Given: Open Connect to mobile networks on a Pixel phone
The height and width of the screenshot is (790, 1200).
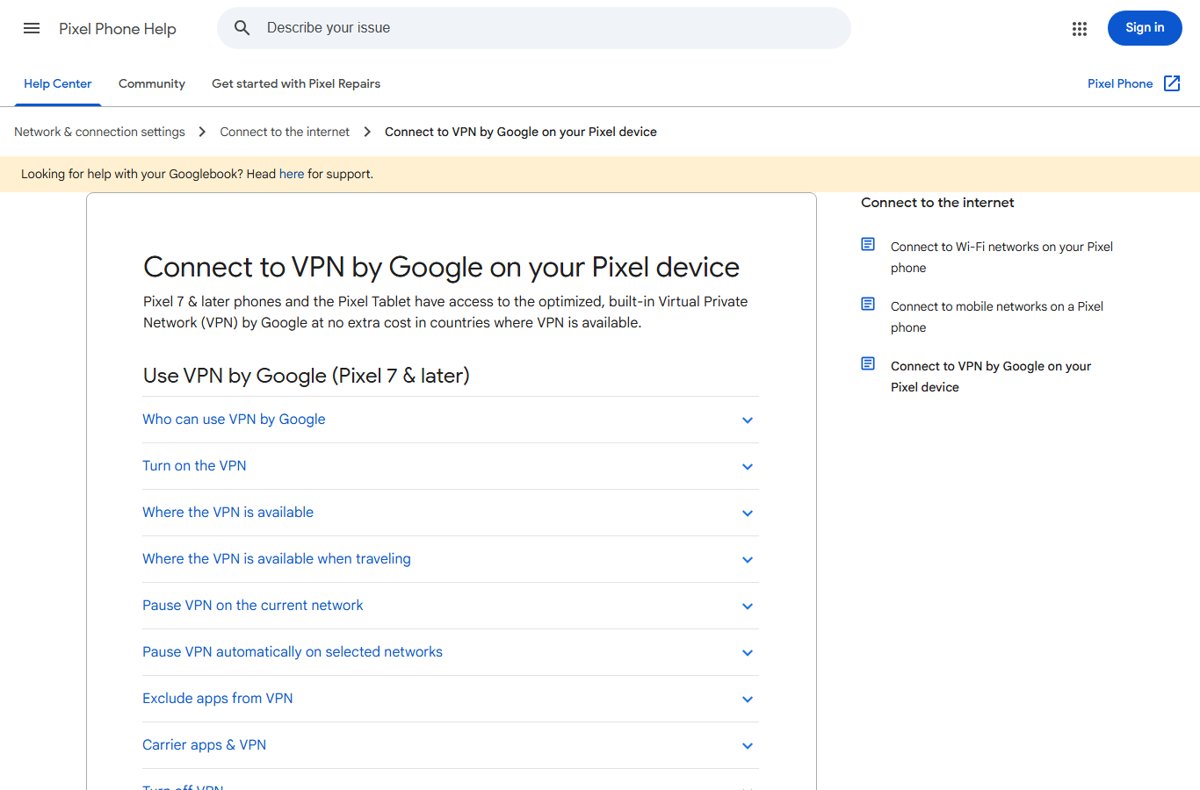Looking at the screenshot, I should click(997, 317).
